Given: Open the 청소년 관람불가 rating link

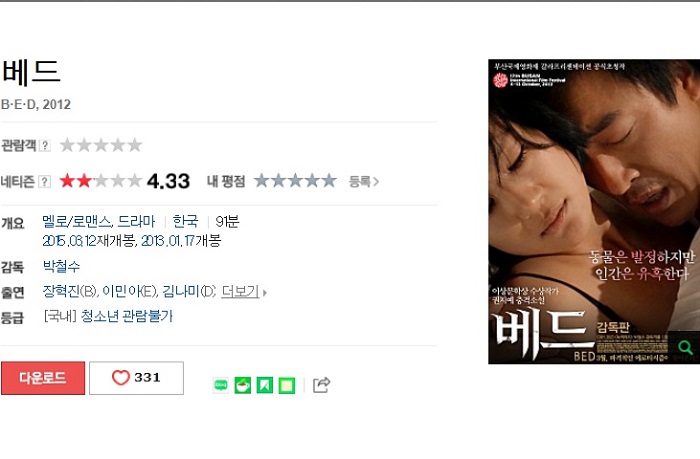Looking at the screenshot, I should 126,317.
